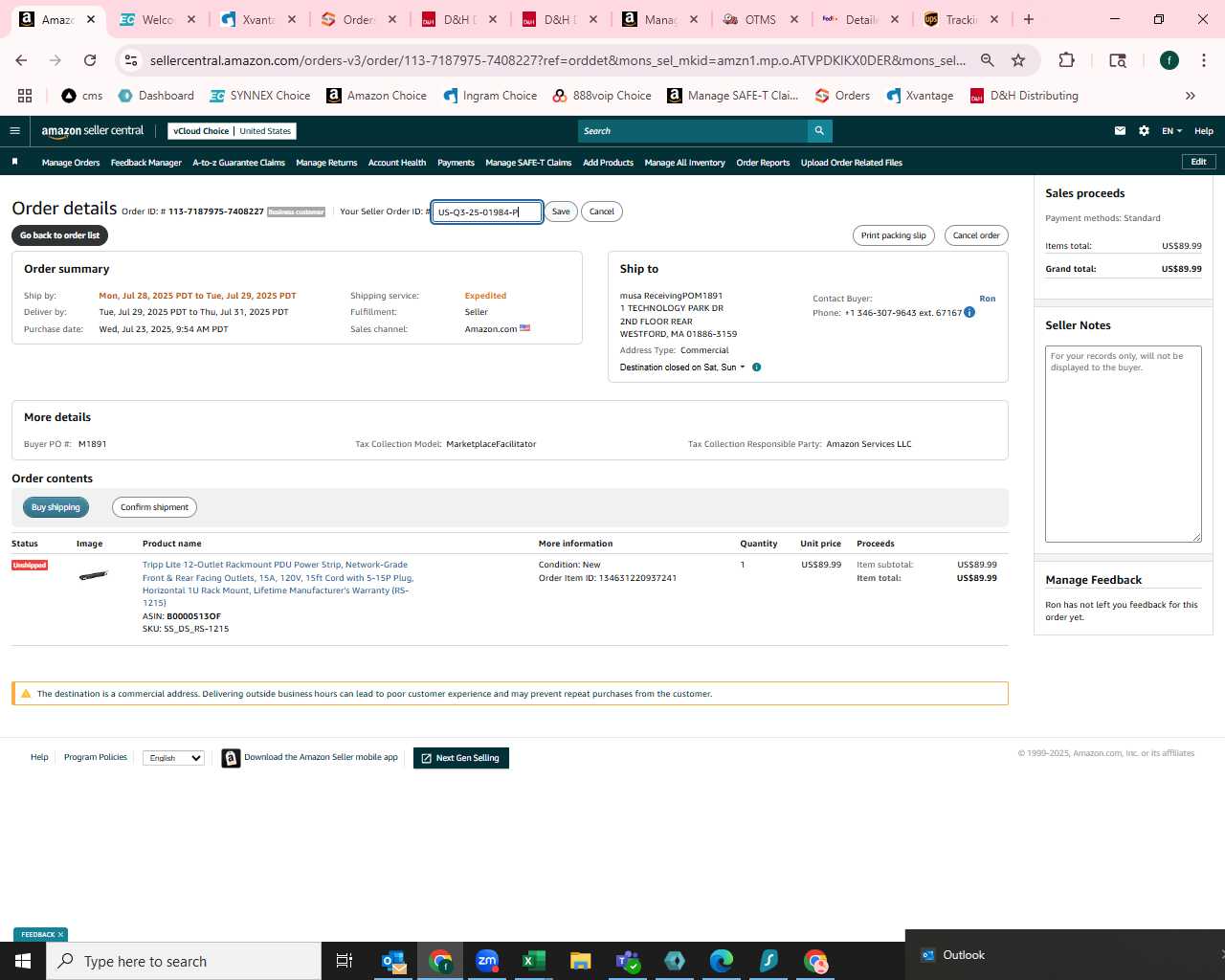Expand the Destination closed on Sat, Sun dropdown
Image resolution: width=1225 pixels, height=980 pixels.
pos(682,367)
